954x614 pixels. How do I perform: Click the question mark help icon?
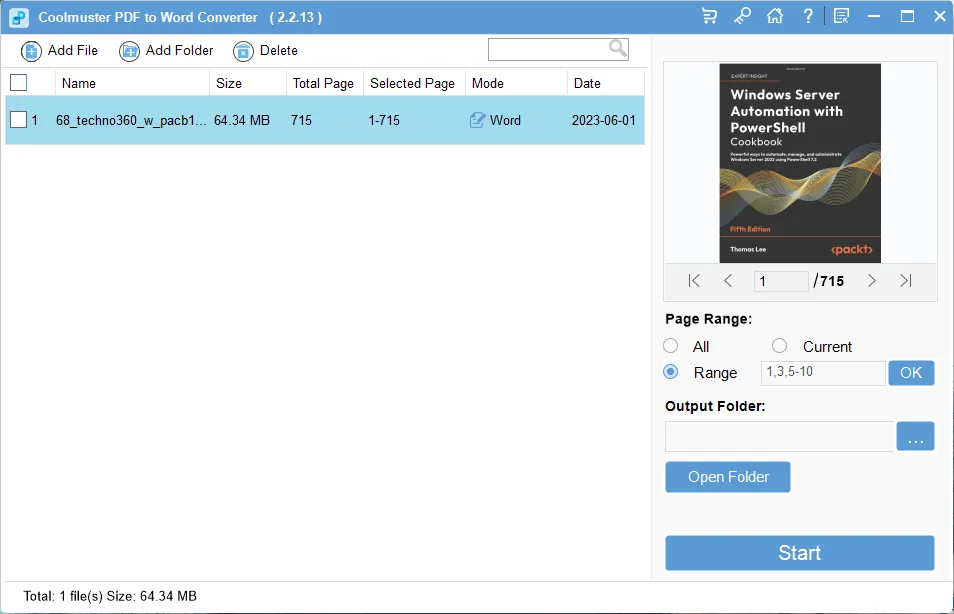click(x=807, y=16)
